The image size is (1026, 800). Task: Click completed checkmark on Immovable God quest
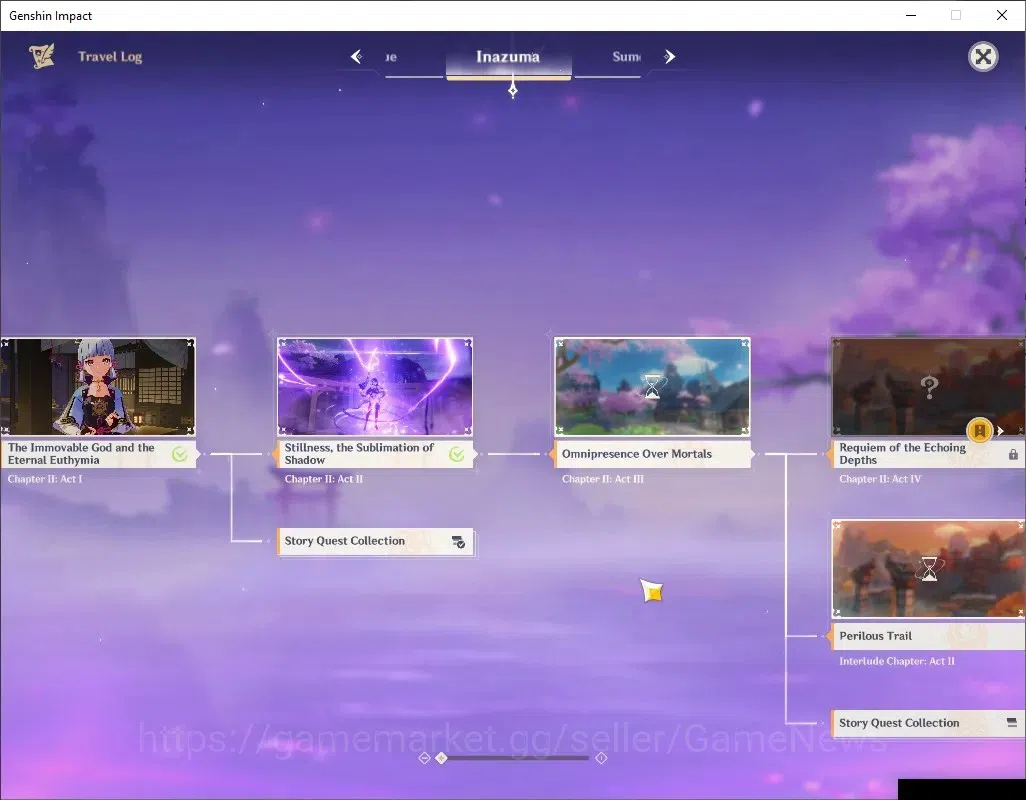179,454
